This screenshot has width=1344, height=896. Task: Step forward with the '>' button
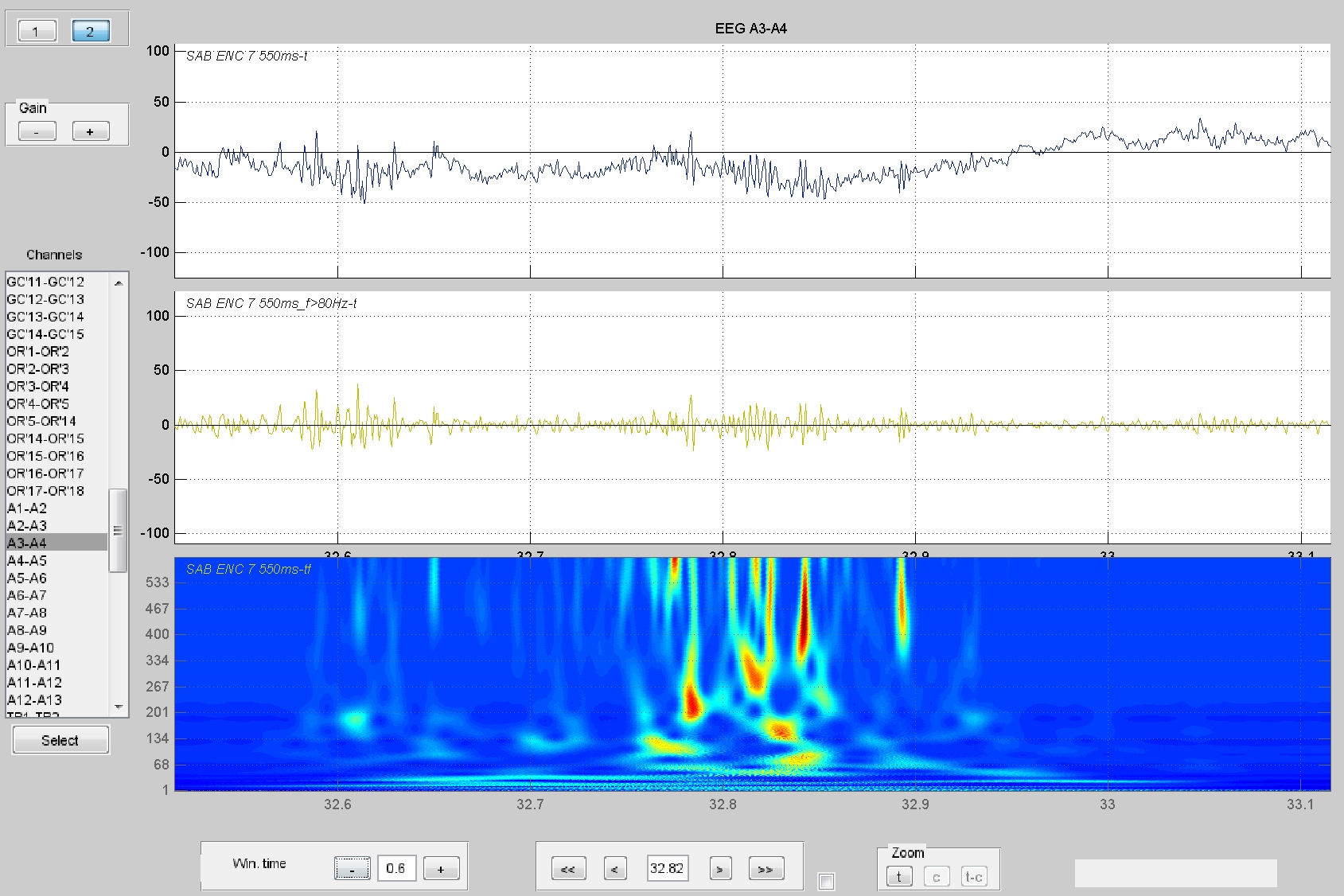720,869
